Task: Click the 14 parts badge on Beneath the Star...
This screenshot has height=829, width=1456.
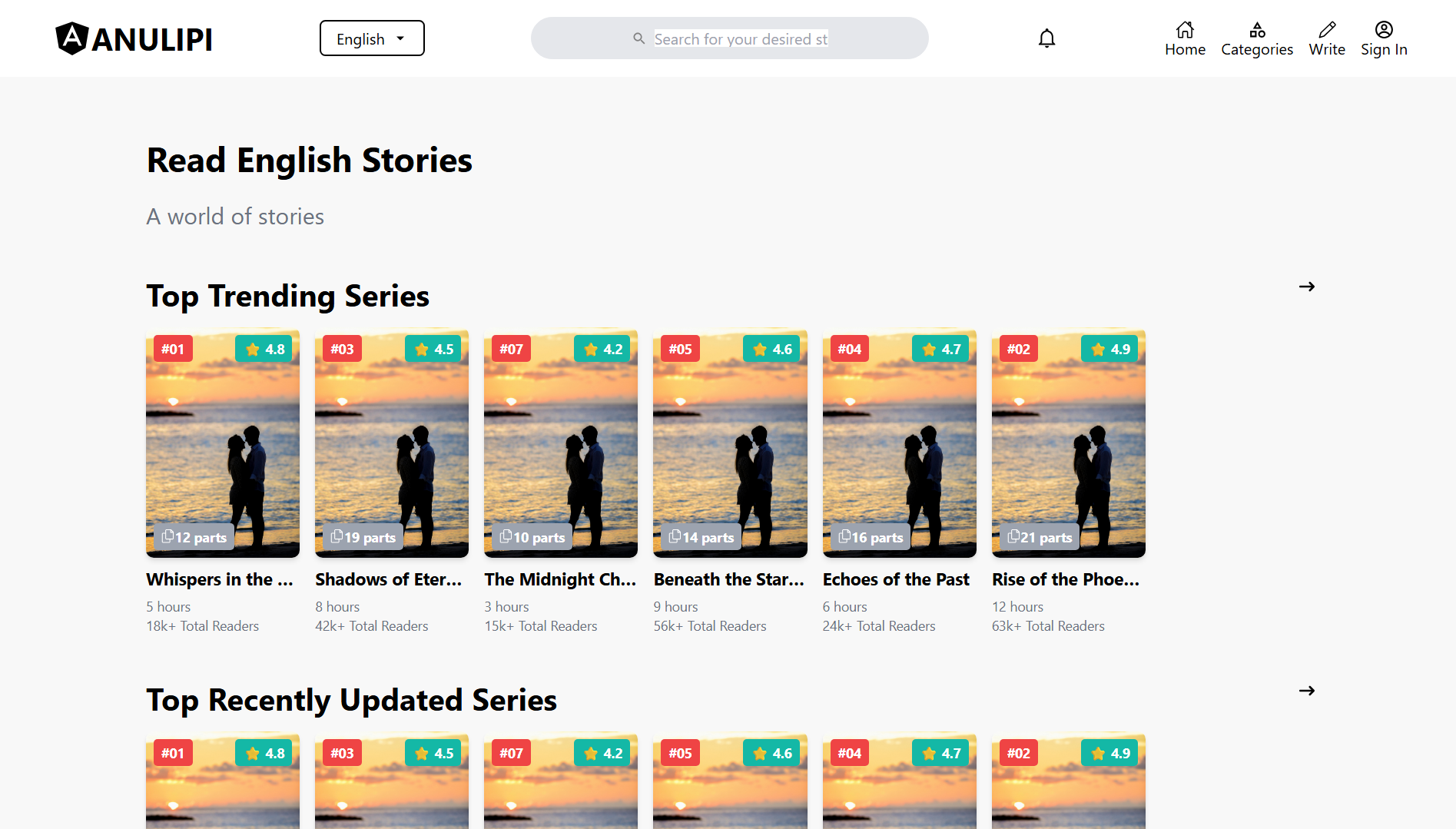Action: [x=701, y=537]
